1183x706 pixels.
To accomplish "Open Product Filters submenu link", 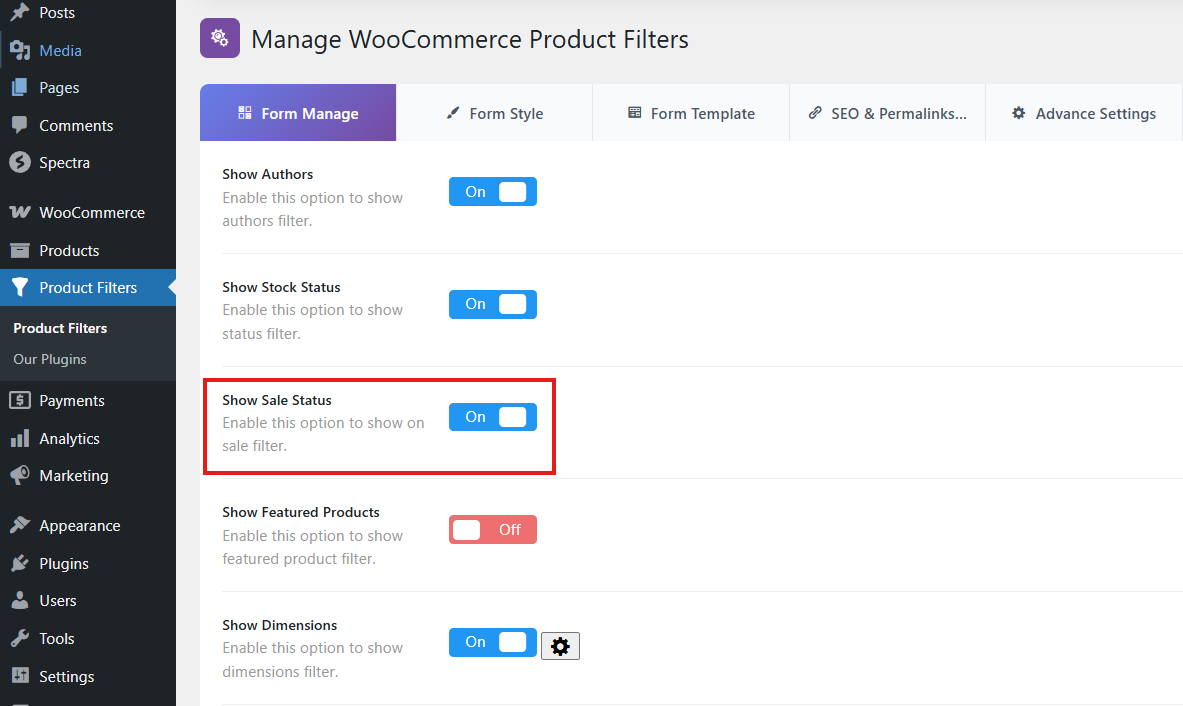I will pyautogui.click(x=60, y=328).
